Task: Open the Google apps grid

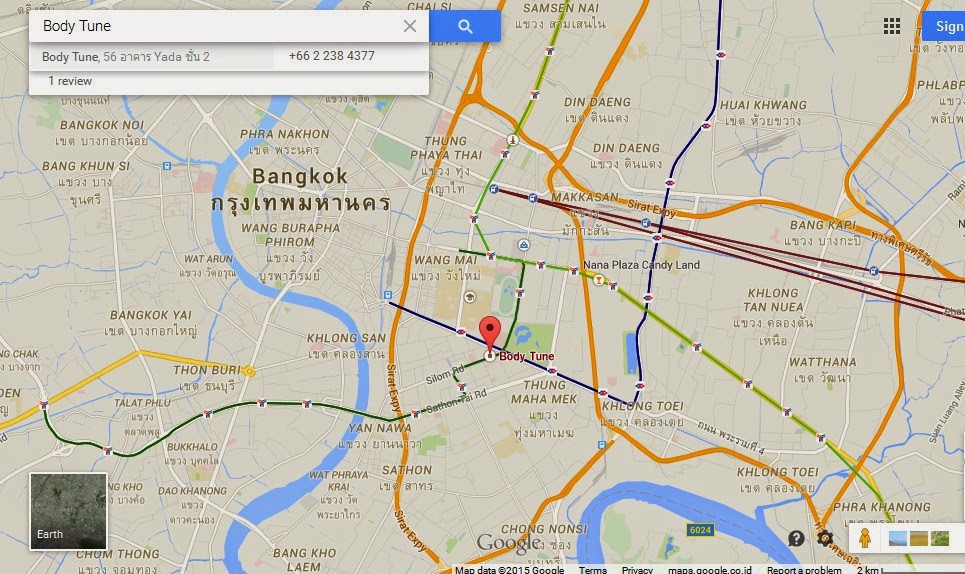Action: [892, 26]
